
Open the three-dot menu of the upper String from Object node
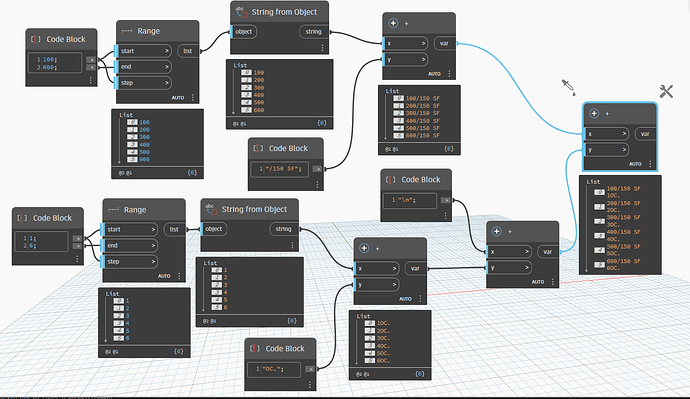click(322, 48)
